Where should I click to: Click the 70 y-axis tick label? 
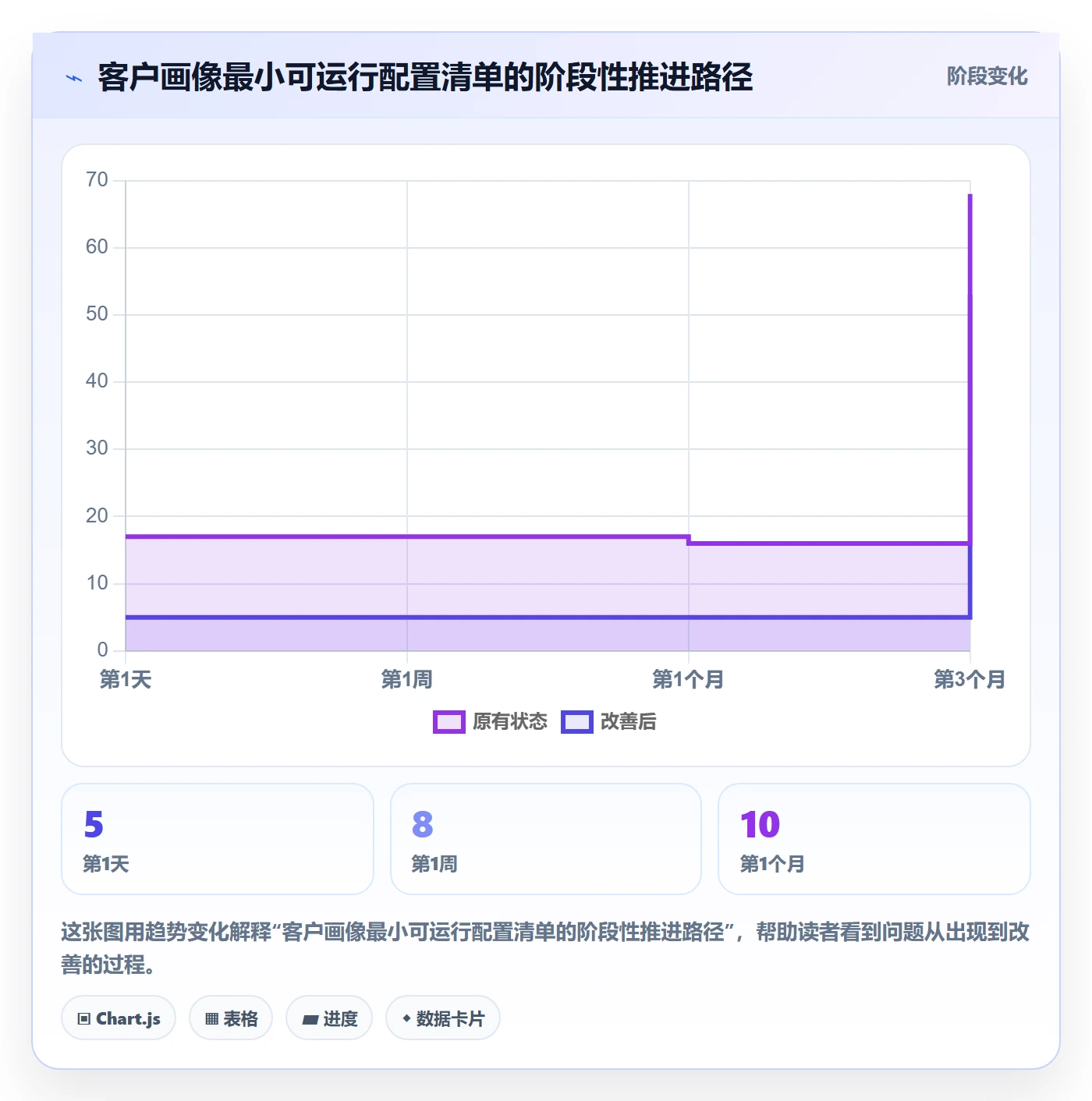tap(97, 180)
